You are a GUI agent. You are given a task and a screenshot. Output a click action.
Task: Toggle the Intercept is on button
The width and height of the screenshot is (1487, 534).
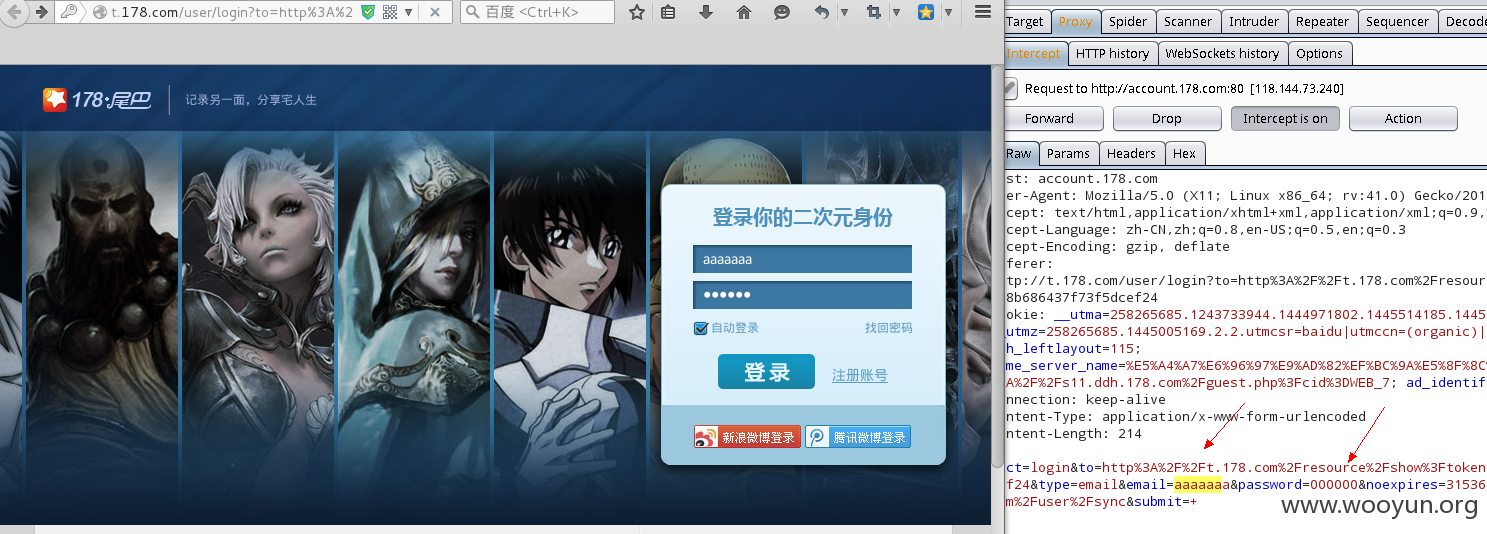coord(1285,118)
